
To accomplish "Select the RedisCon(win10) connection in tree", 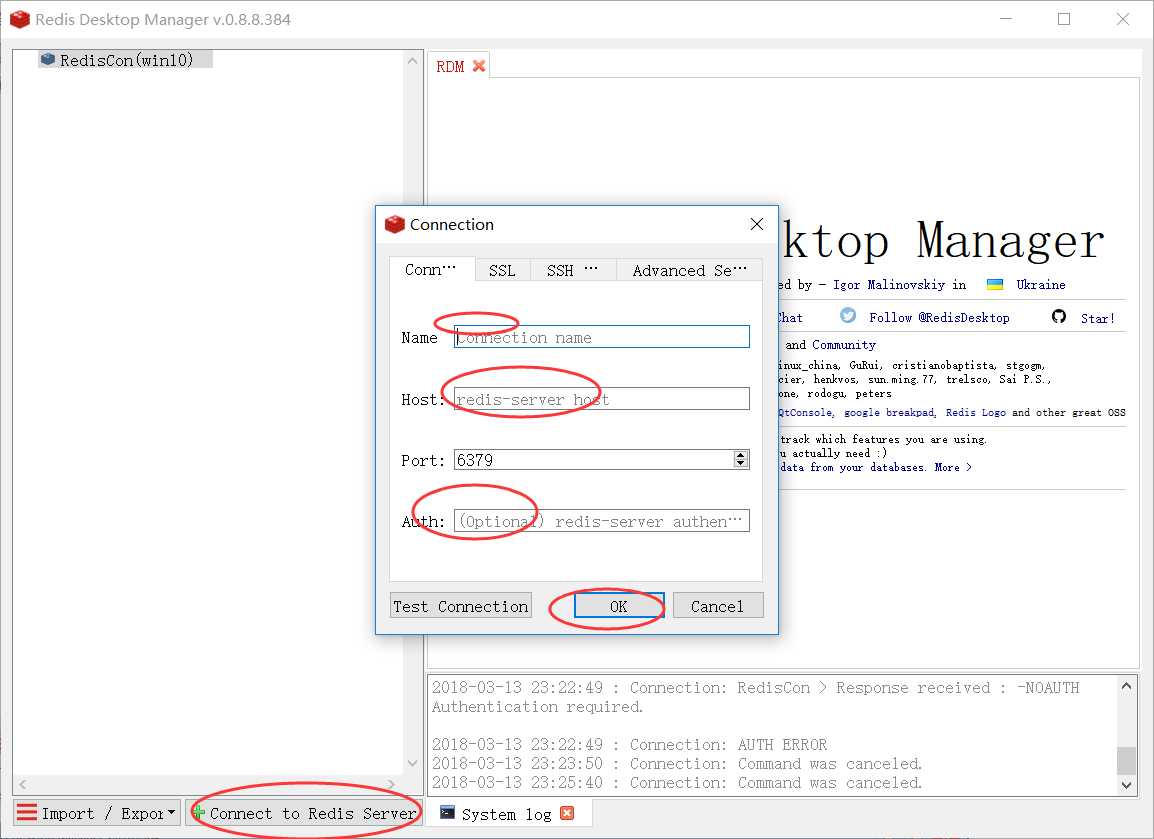I will pyautogui.click(x=126, y=60).
